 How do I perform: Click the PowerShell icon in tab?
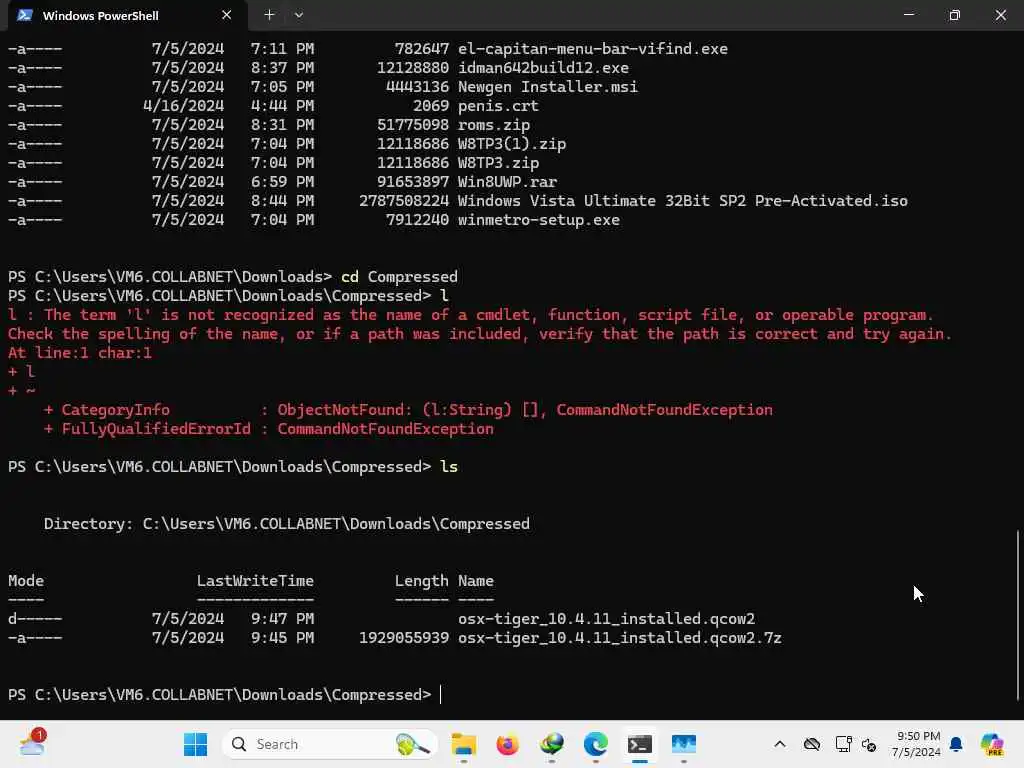[25, 15]
